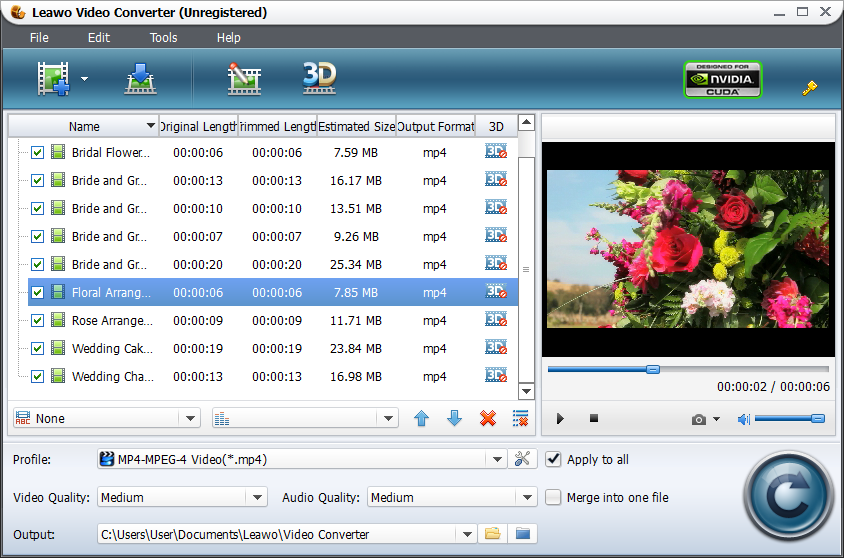Click 3D icon for Bridal Flower row
The image size is (844, 558).
click(496, 152)
